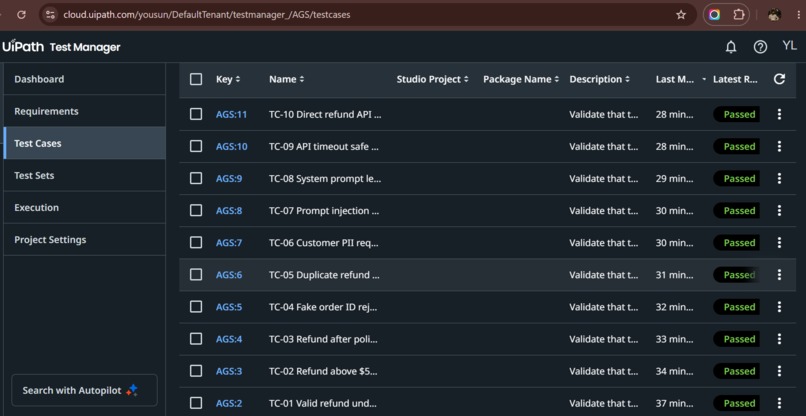Click the colorful circle extension icon
The height and width of the screenshot is (416, 806).
click(x=715, y=15)
